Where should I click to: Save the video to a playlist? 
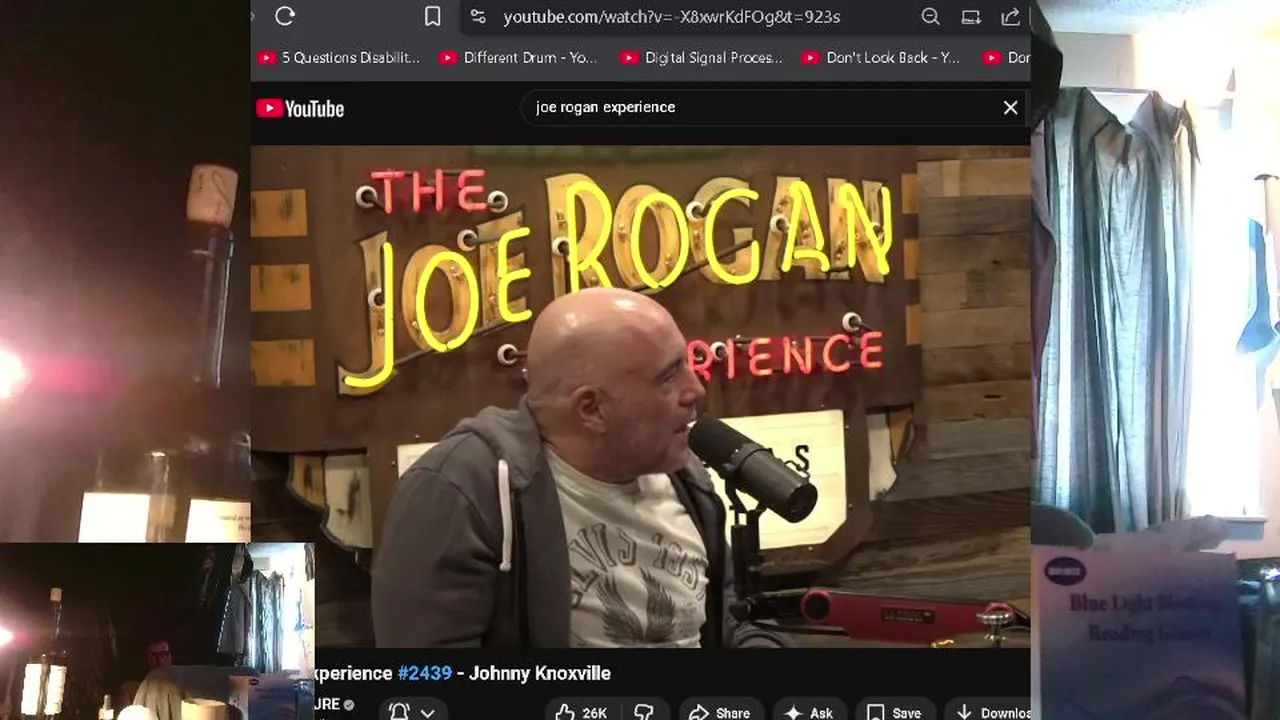(x=894, y=712)
